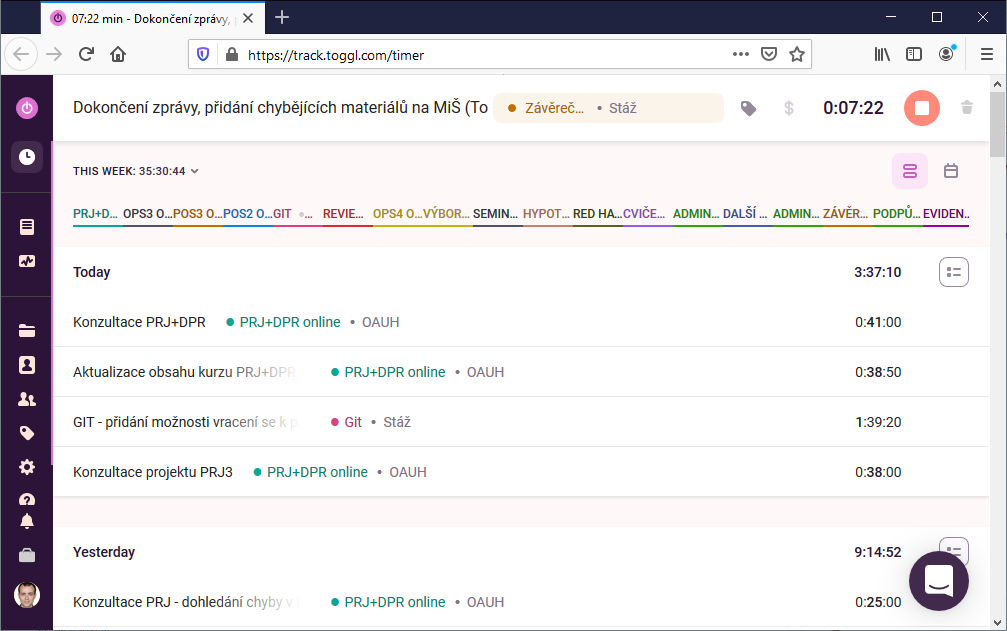
Task: Open Reports from the left sidebar
Action: [27, 227]
